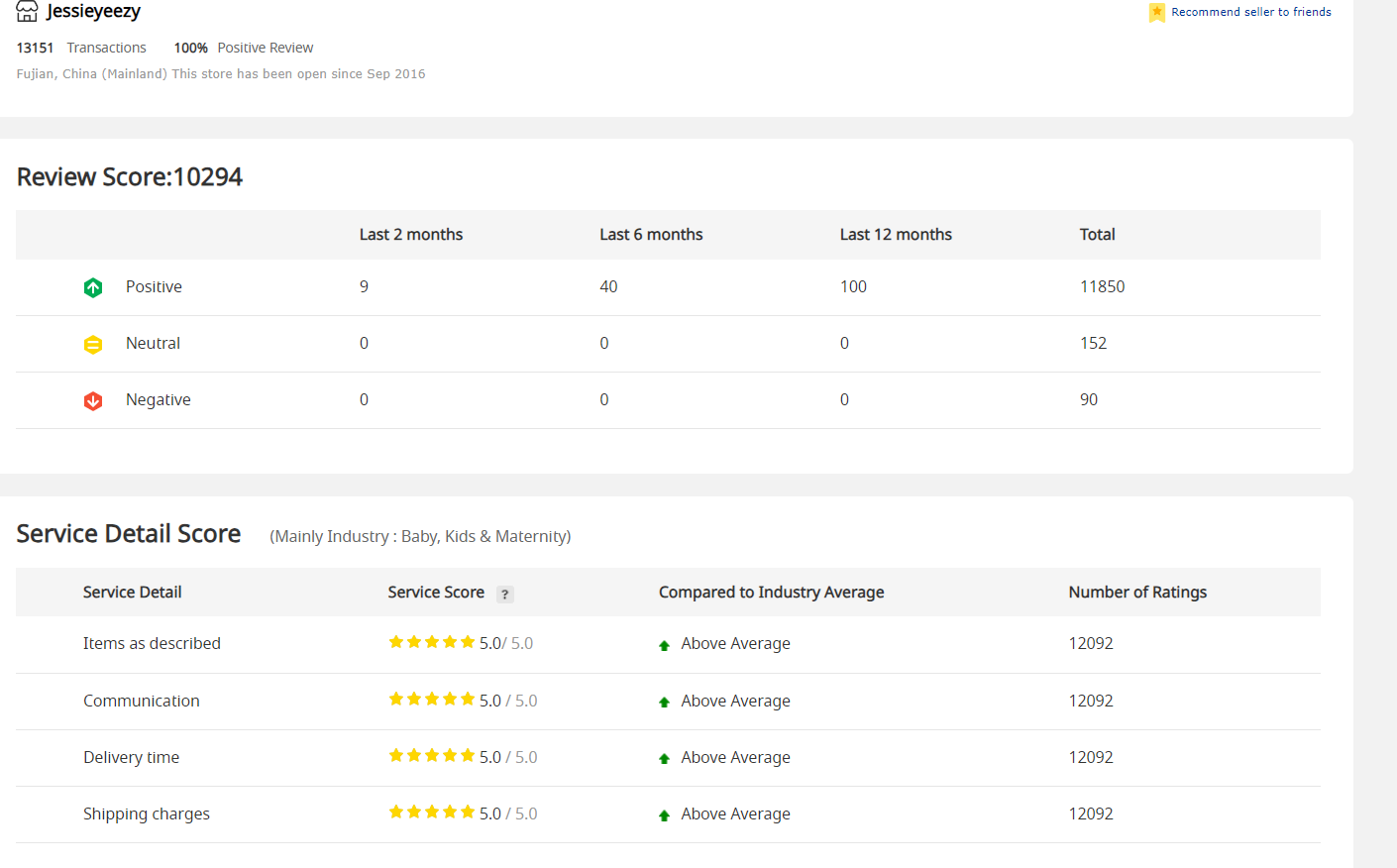
Task: Click the star rating for Shipping charges
Action: click(x=432, y=812)
